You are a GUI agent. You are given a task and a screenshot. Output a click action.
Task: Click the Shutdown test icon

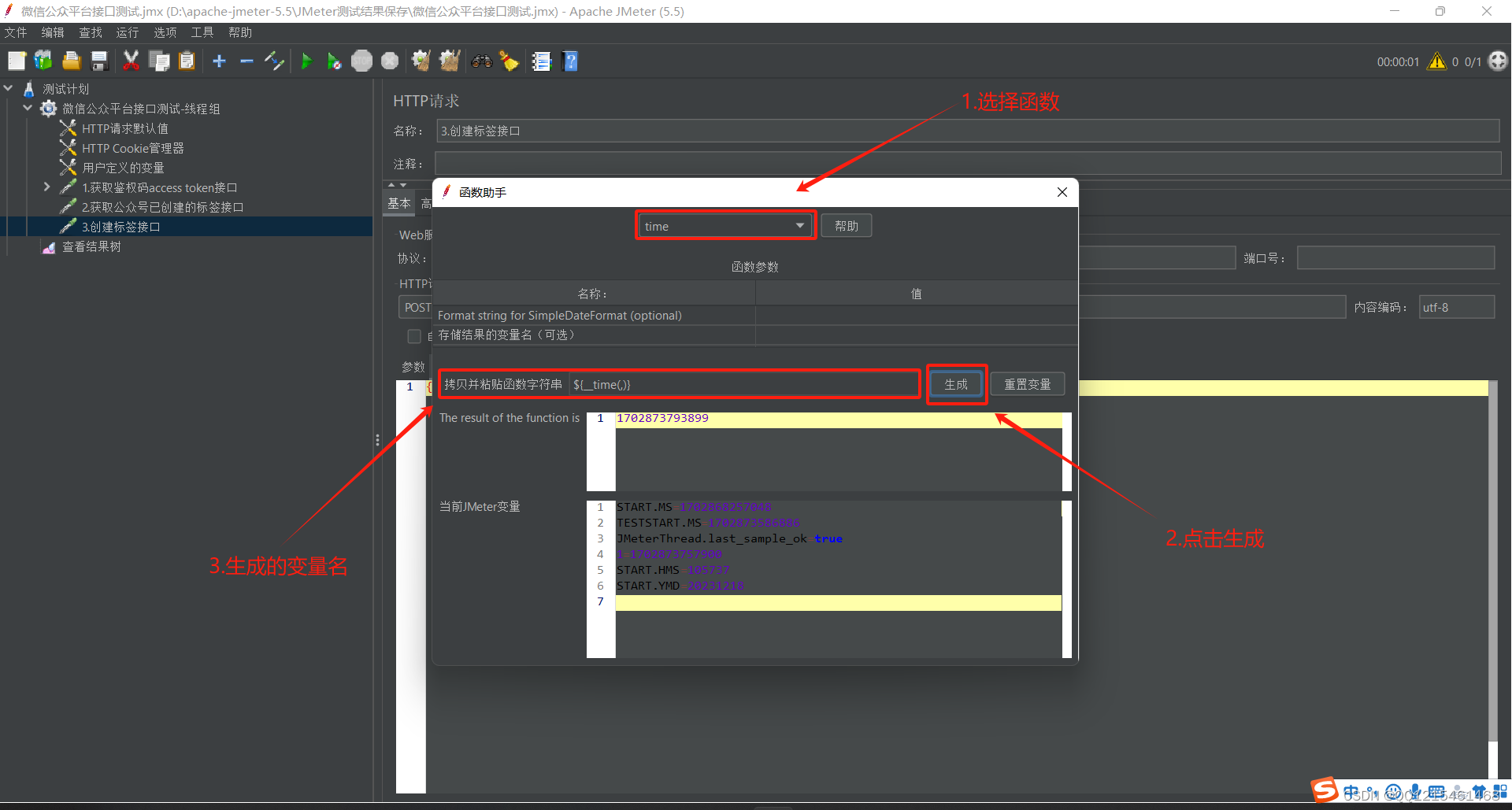click(x=390, y=61)
